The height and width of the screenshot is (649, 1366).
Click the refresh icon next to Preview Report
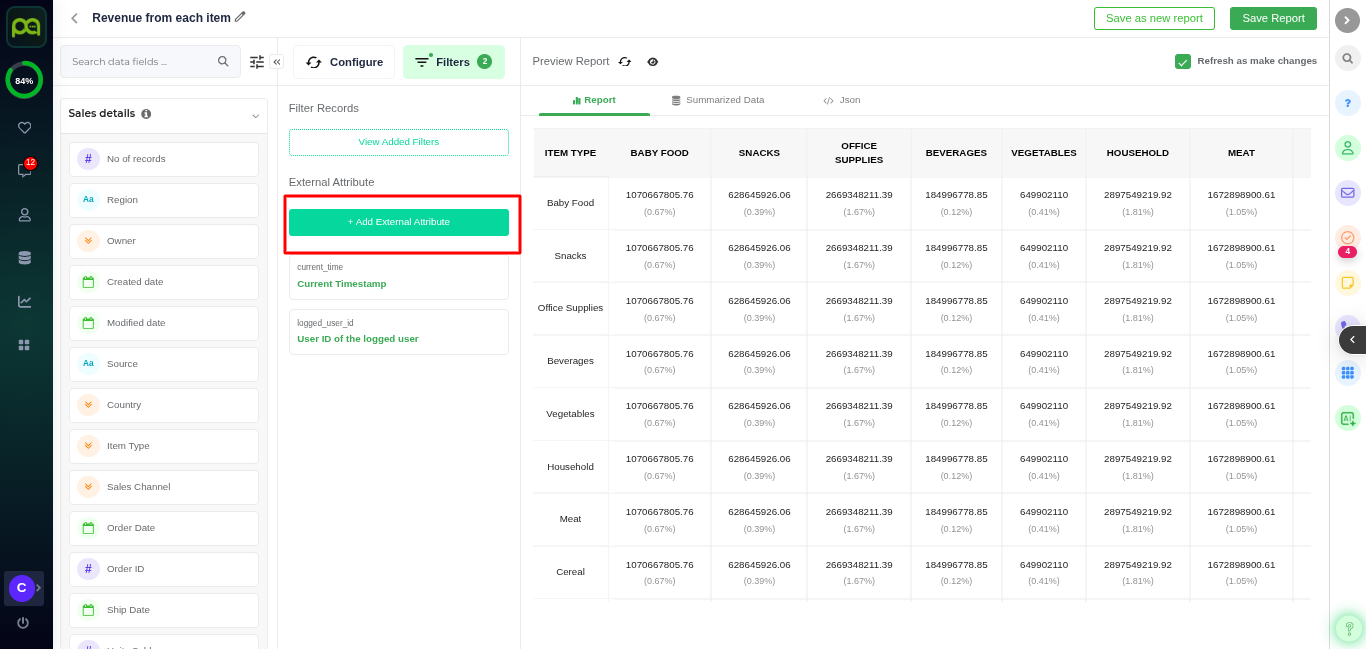point(625,62)
